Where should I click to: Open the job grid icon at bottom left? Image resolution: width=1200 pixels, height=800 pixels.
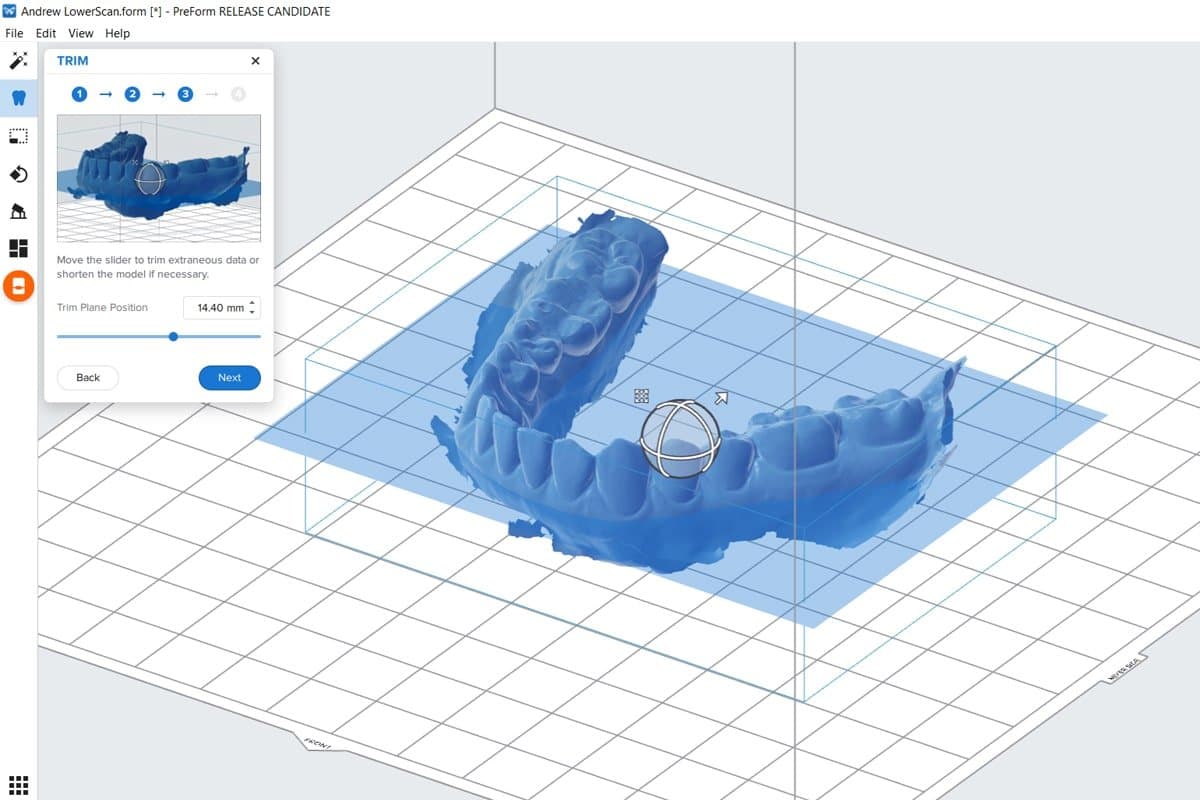tap(18, 784)
